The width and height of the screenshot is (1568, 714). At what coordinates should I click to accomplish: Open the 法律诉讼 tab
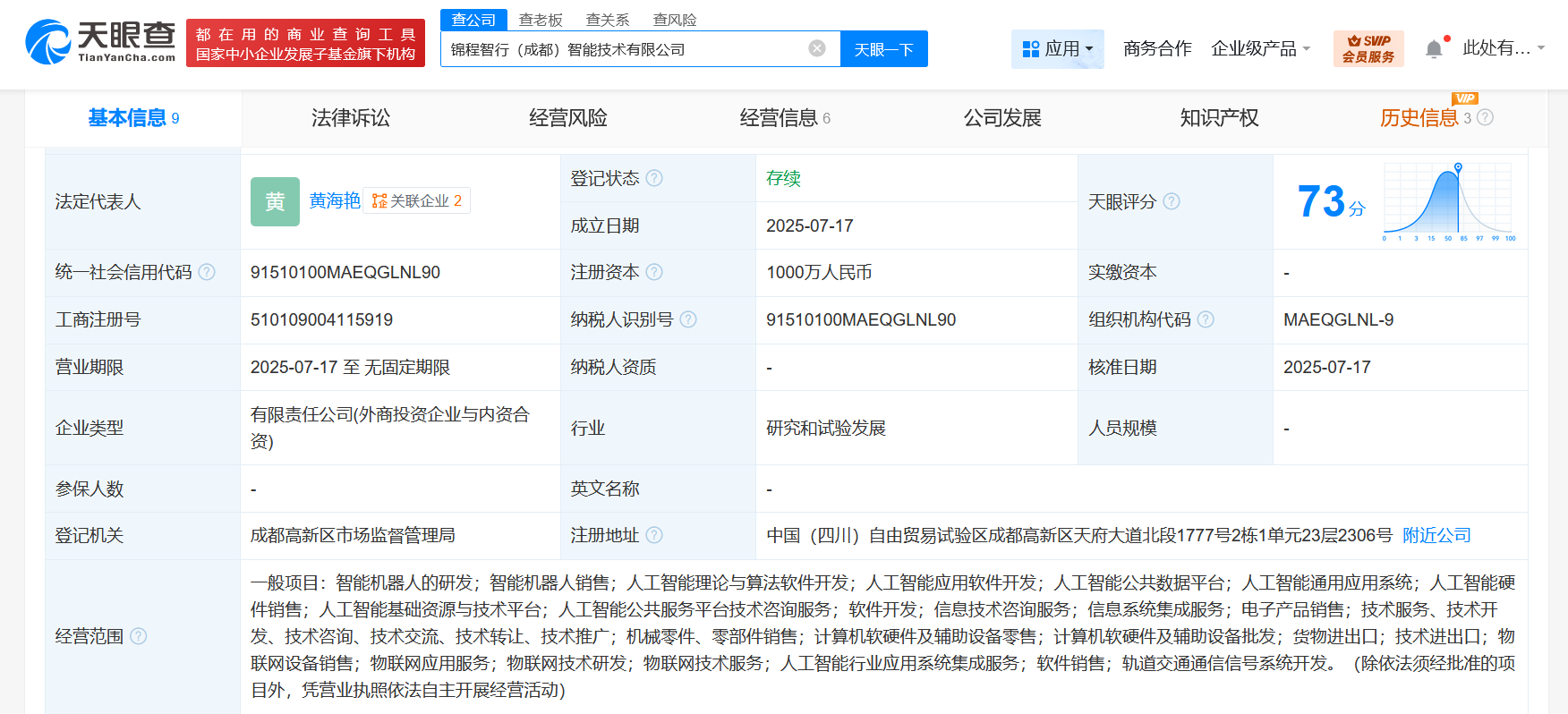[351, 118]
